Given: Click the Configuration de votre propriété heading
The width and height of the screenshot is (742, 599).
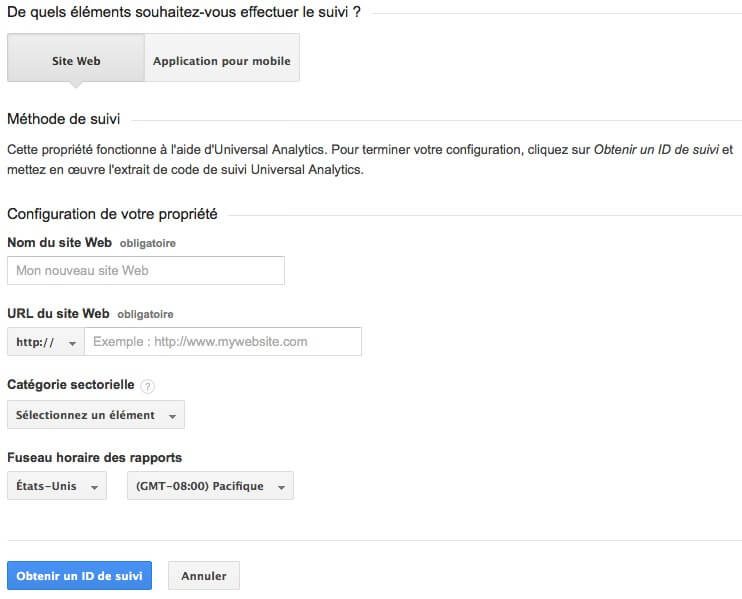Looking at the screenshot, I should coord(112,214).
